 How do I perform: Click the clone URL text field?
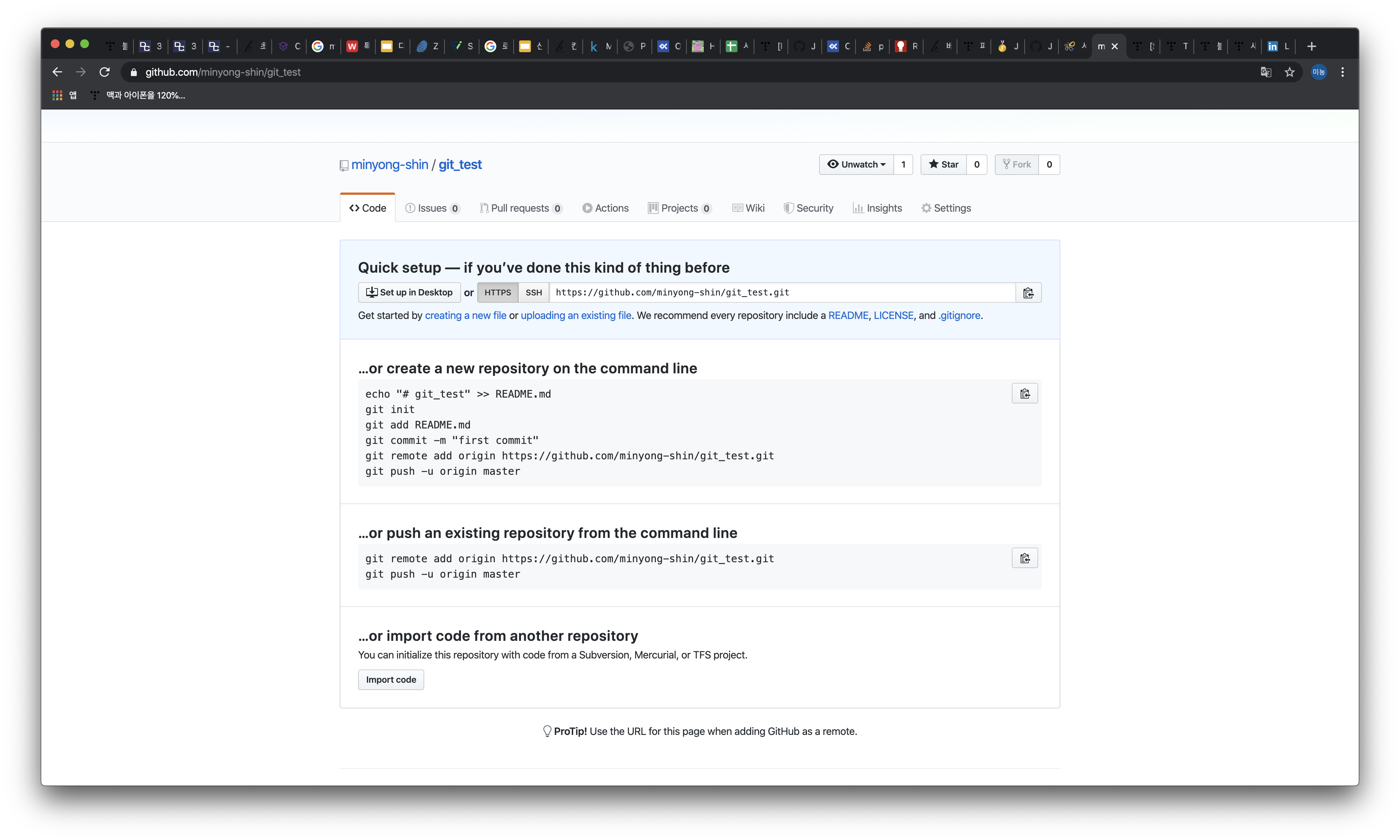pyautogui.click(x=782, y=292)
